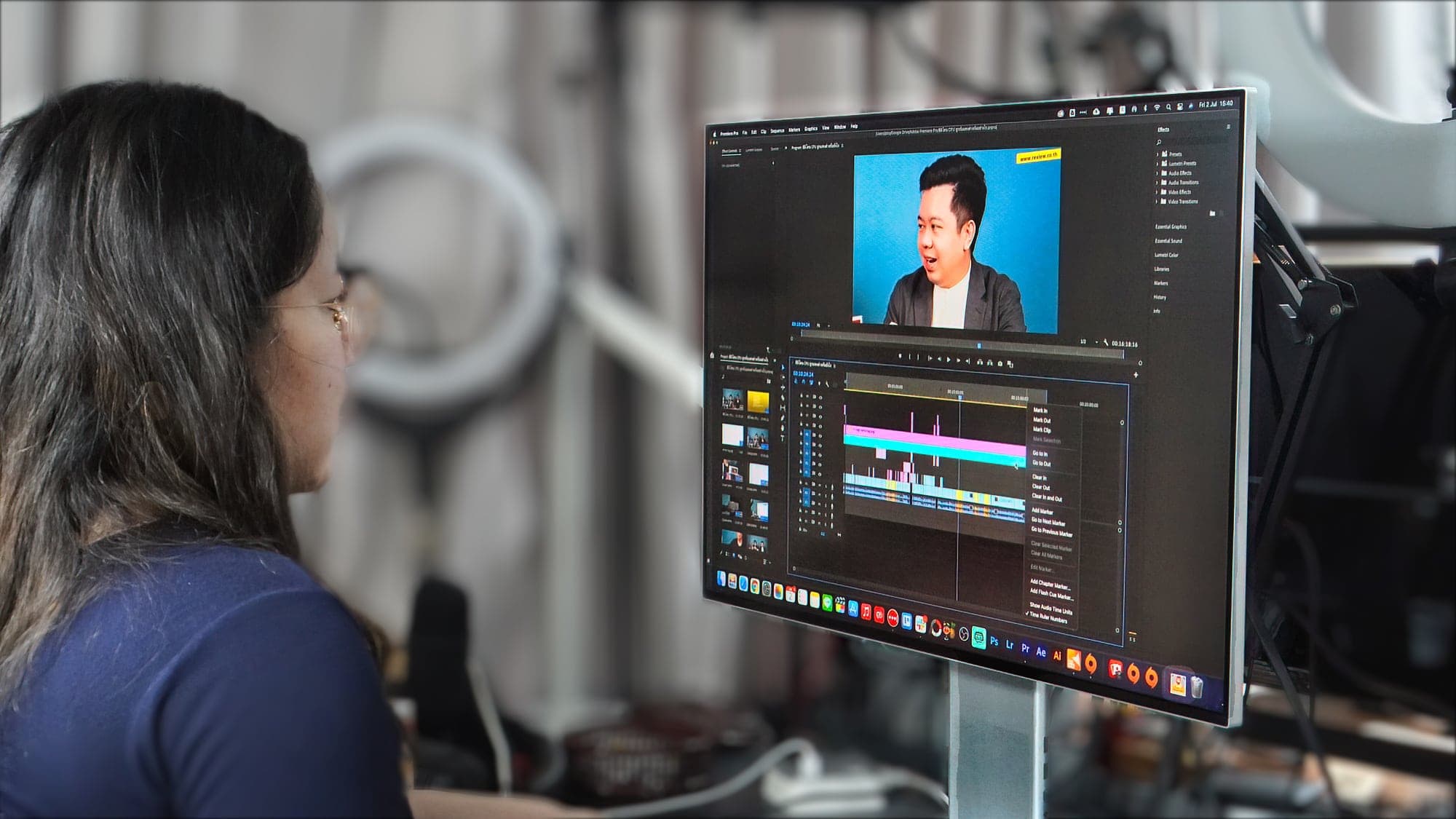
Task: Step forward one frame
Action: coord(958,360)
